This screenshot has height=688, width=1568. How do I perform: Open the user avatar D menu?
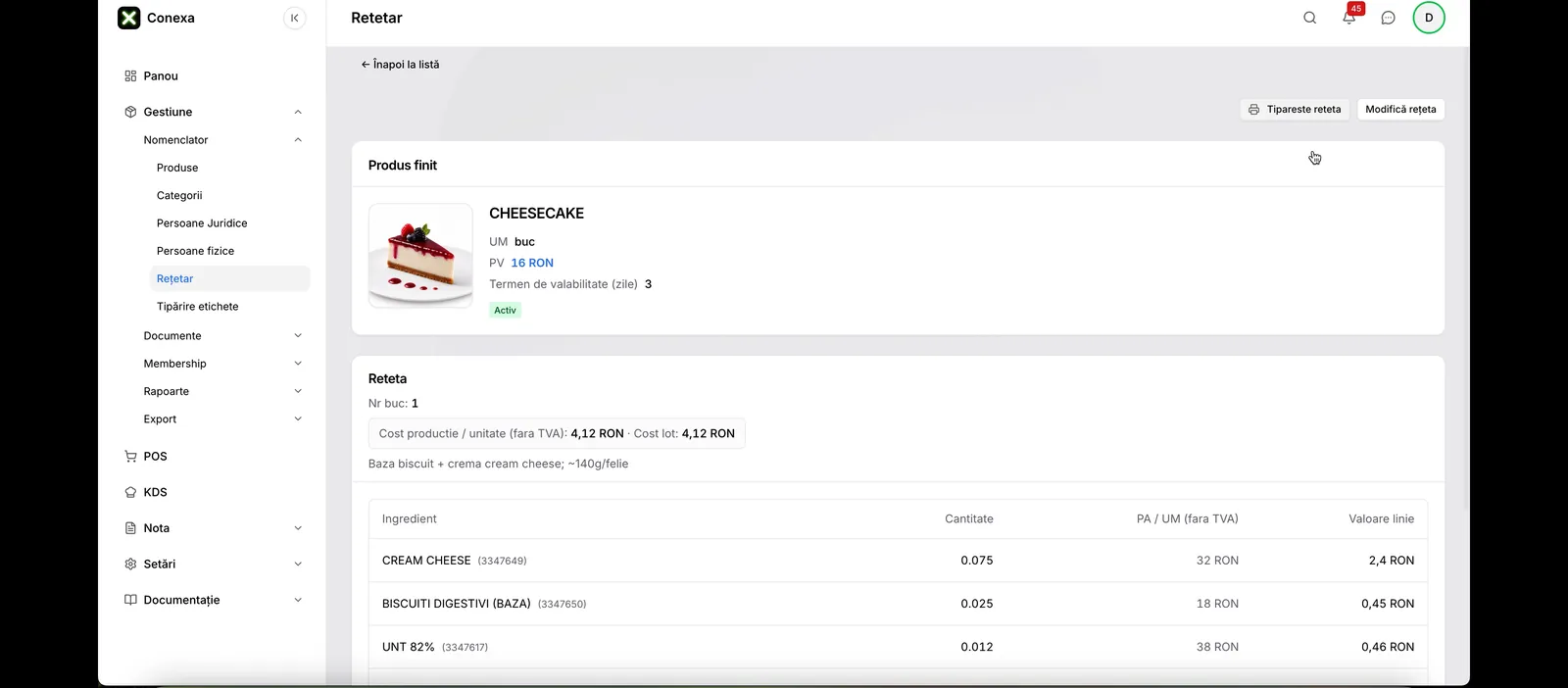tap(1429, 18)
